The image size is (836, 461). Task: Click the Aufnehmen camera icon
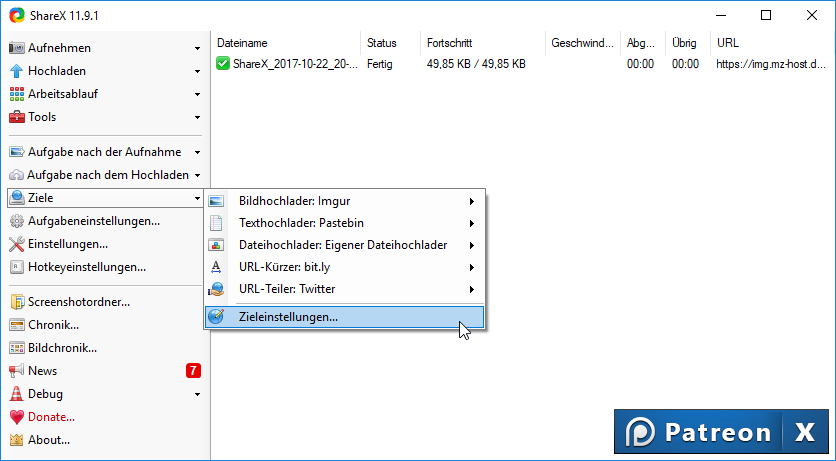pyautogui.click(x=17, y=48)
